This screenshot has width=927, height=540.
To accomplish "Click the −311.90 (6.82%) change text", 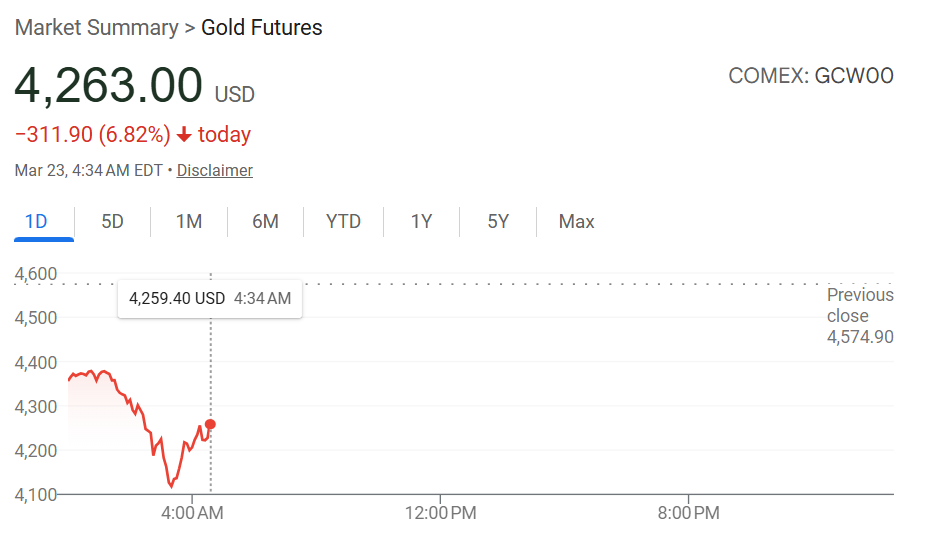I will pos(92,135).
